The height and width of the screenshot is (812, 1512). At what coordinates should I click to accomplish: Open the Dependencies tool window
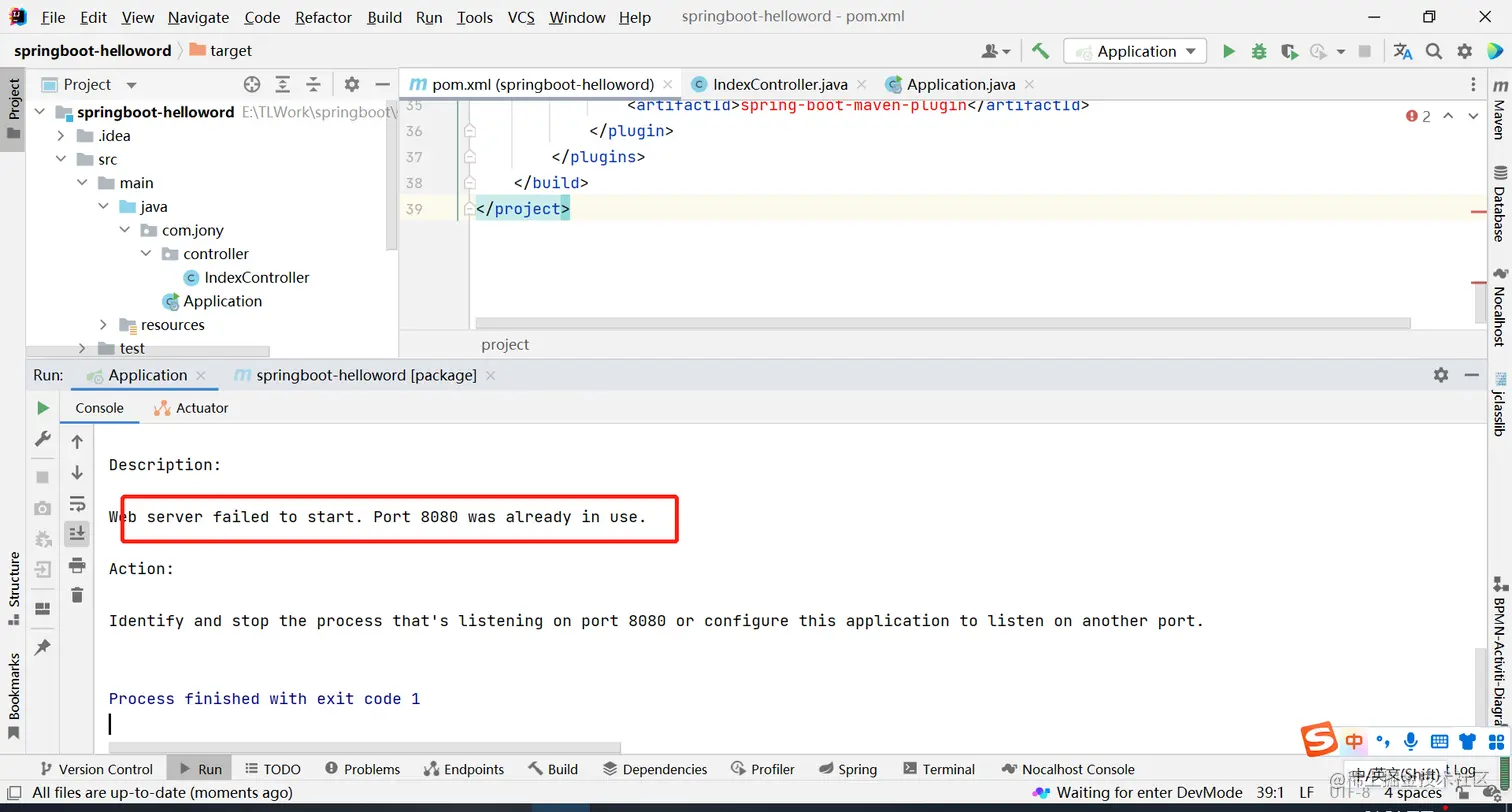[x=655, y=769]
